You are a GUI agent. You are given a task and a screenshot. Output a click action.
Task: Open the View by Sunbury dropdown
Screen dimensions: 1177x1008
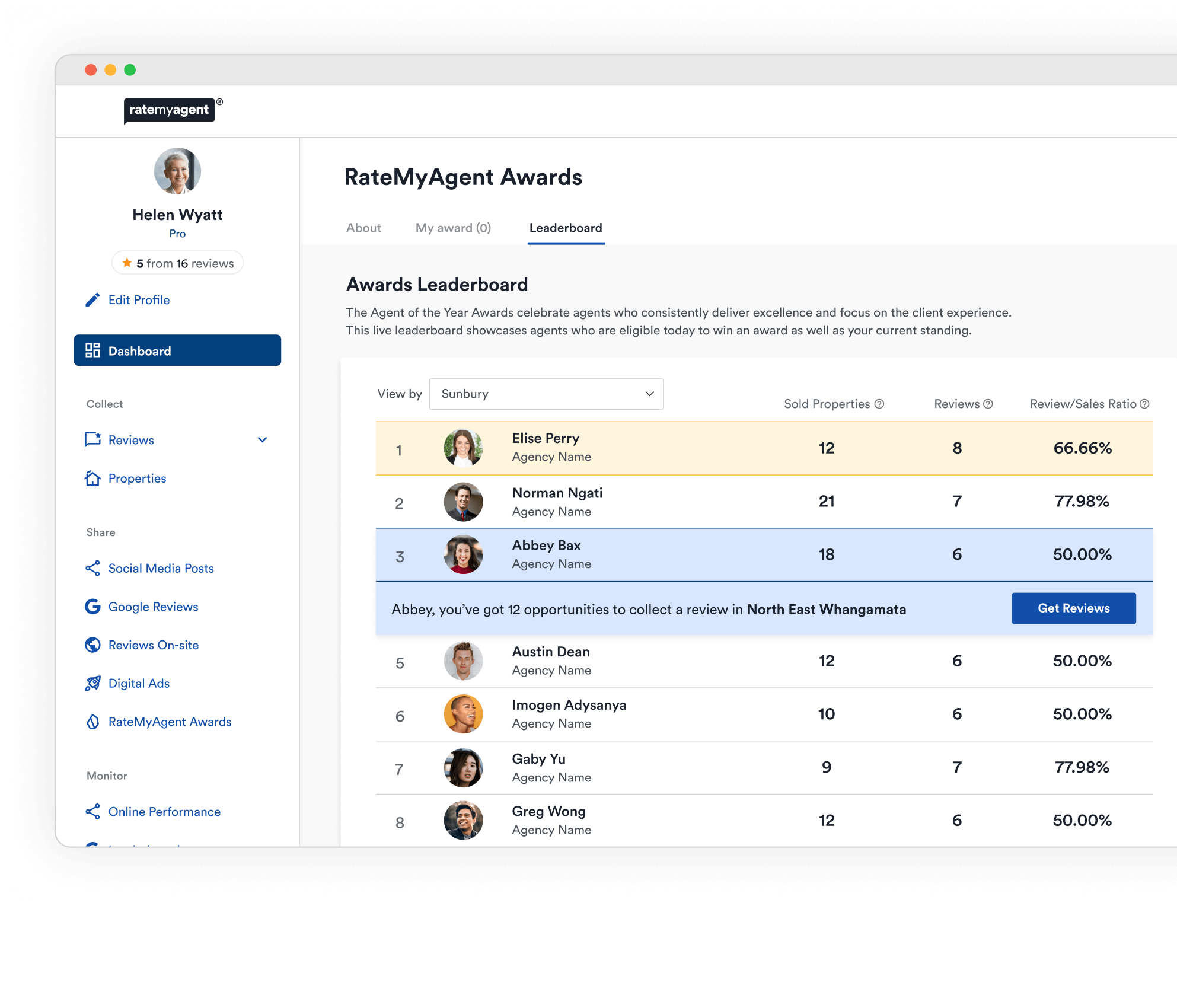point(546,394)
